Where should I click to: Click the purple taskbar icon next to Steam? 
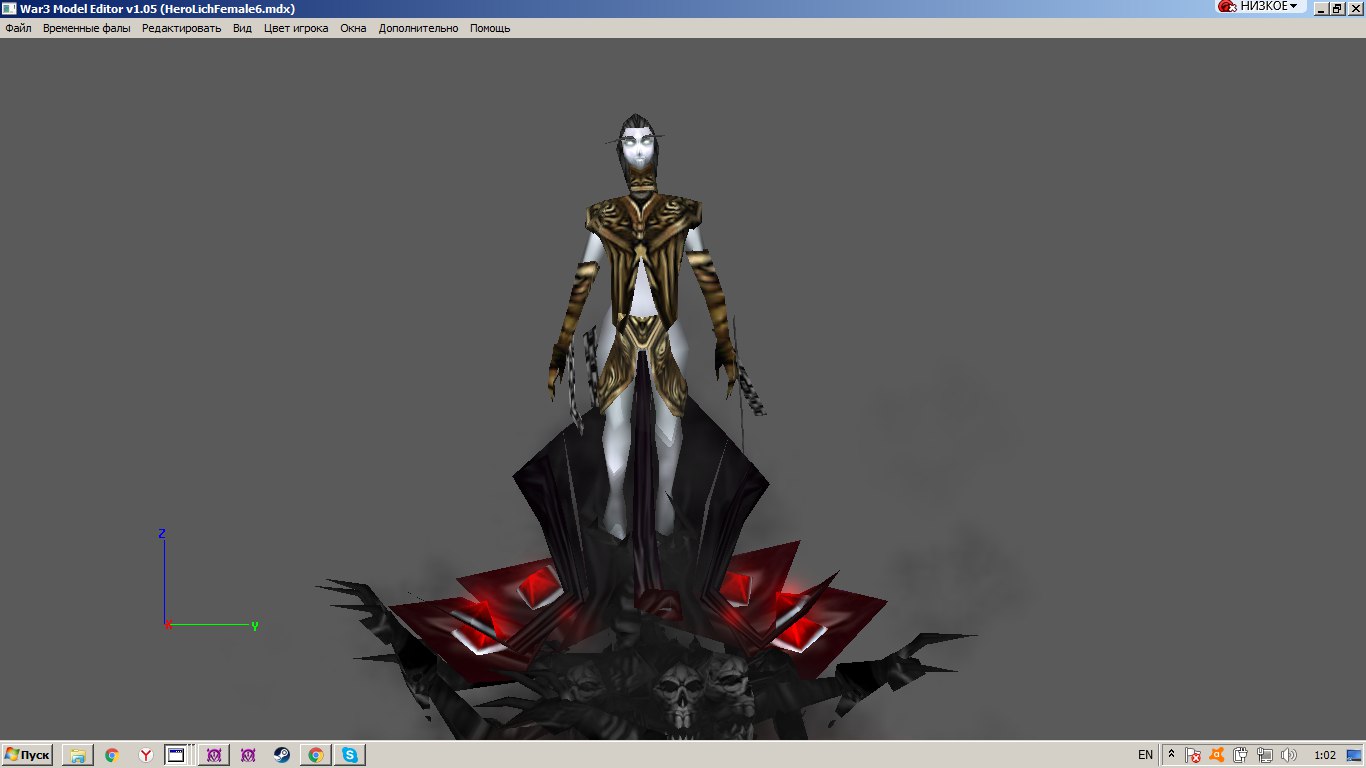248,755
